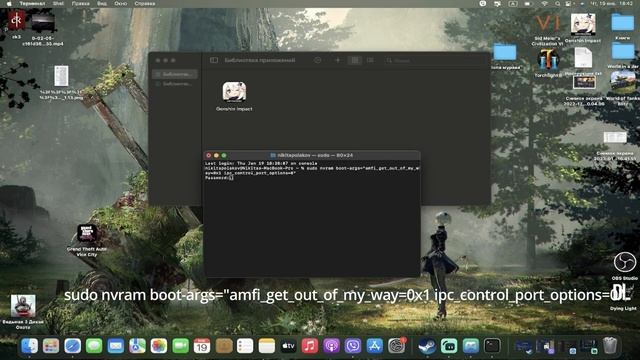Image resolution: width=640 pixels, height=360 pixels.
Task: Open the Правка menu
Action: point(81,3)
